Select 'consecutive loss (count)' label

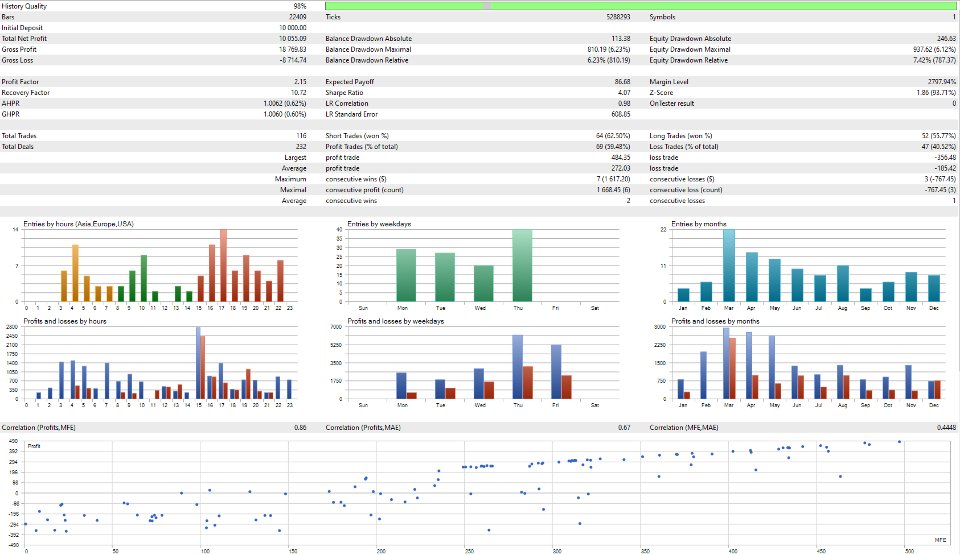(x=686, y=190)
